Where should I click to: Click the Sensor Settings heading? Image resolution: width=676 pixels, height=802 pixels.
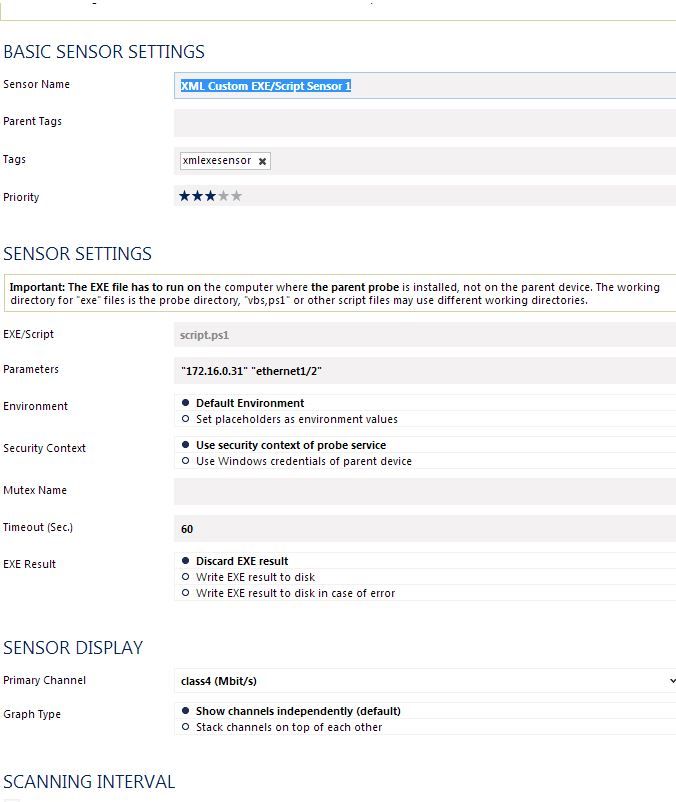(x=77, y=254)
